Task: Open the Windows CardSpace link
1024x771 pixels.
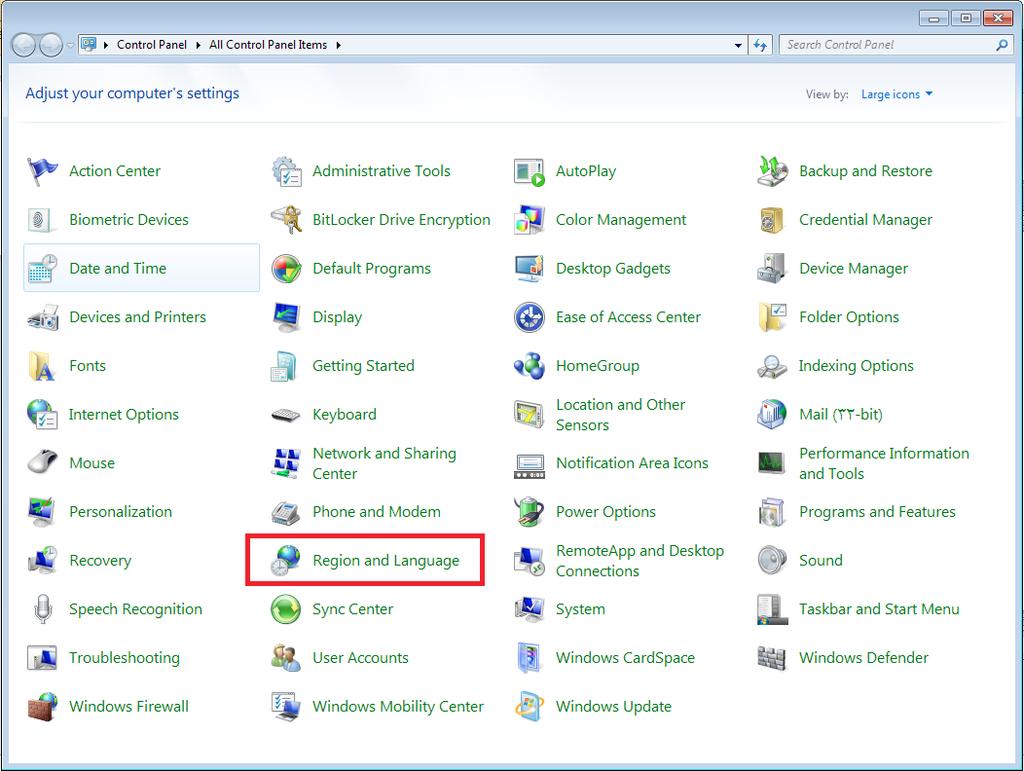Action: (x=625, y=658)
